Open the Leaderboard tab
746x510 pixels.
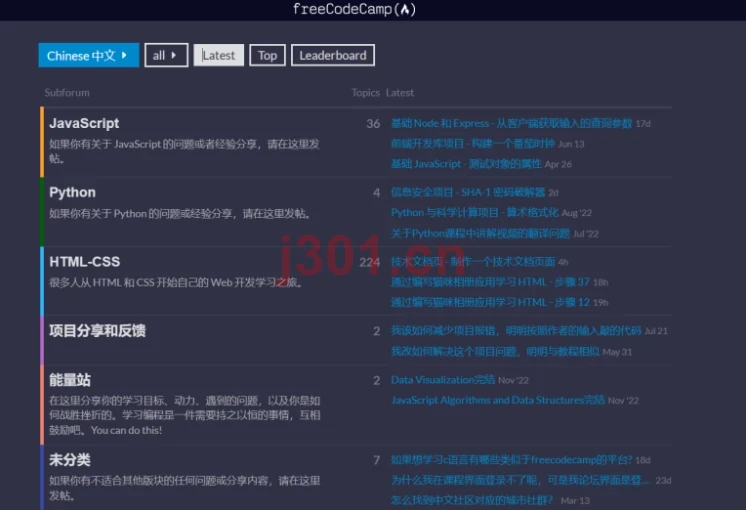click(333, 55)
